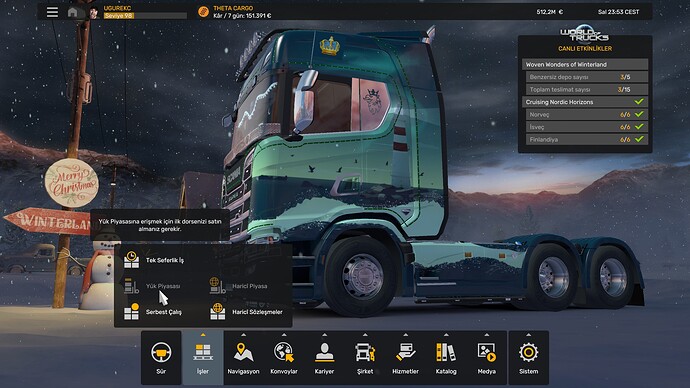Click the İsveç 6/6 row
Image resolution: width=690 pixels, height=388 pixels.
[587, 127]
